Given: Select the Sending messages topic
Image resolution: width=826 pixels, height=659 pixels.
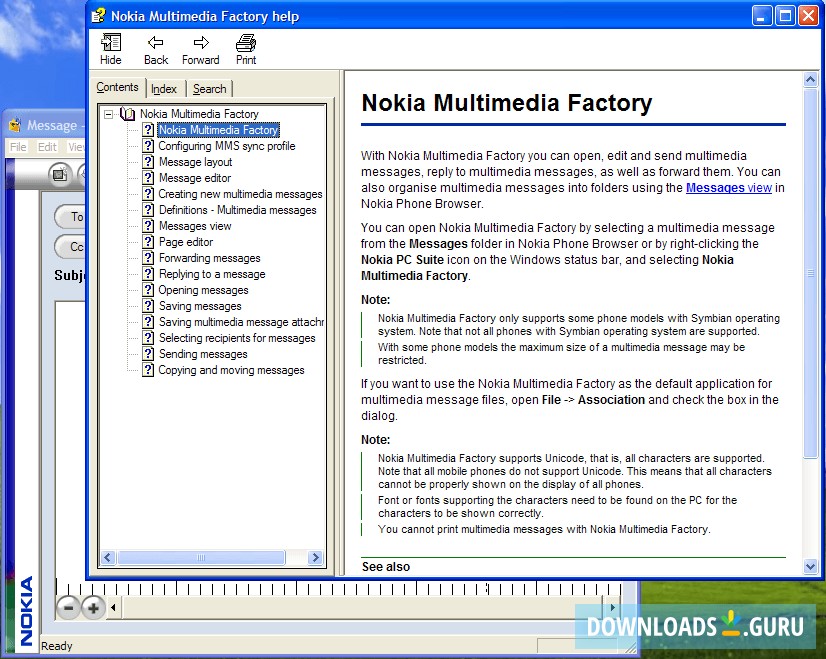Looking at the screenshot, I should (x=203, y=354).
